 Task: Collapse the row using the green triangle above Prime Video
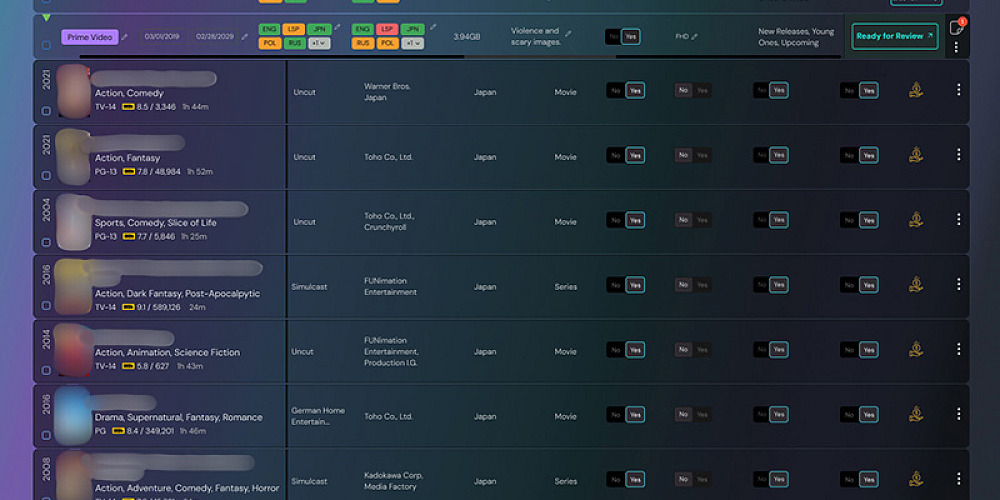point(47,18)
